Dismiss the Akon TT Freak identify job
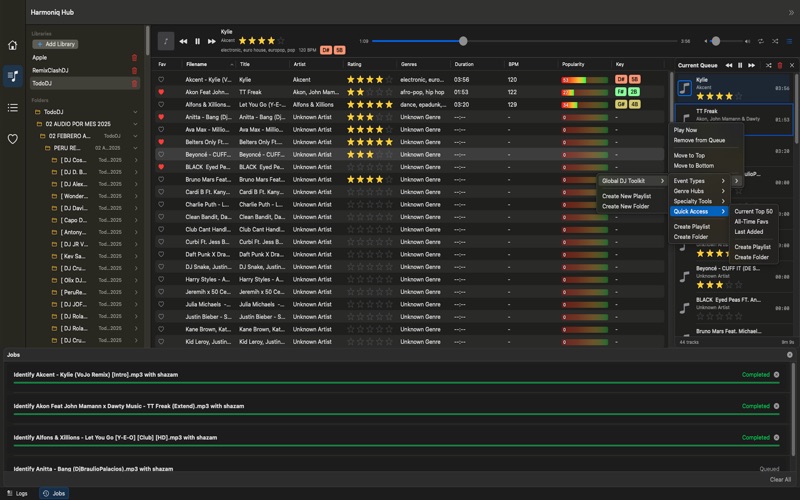The width and height of the screenshot is (800, 500). [x=777, y=406]
